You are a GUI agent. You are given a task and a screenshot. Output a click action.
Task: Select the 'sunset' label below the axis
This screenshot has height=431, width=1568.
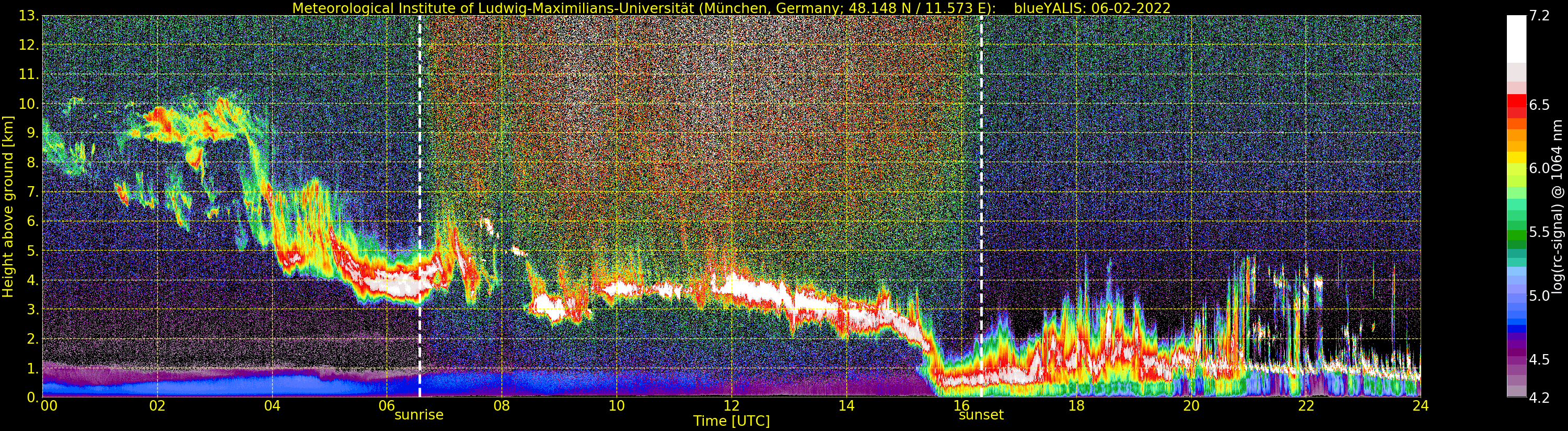(x=981, y=415)
